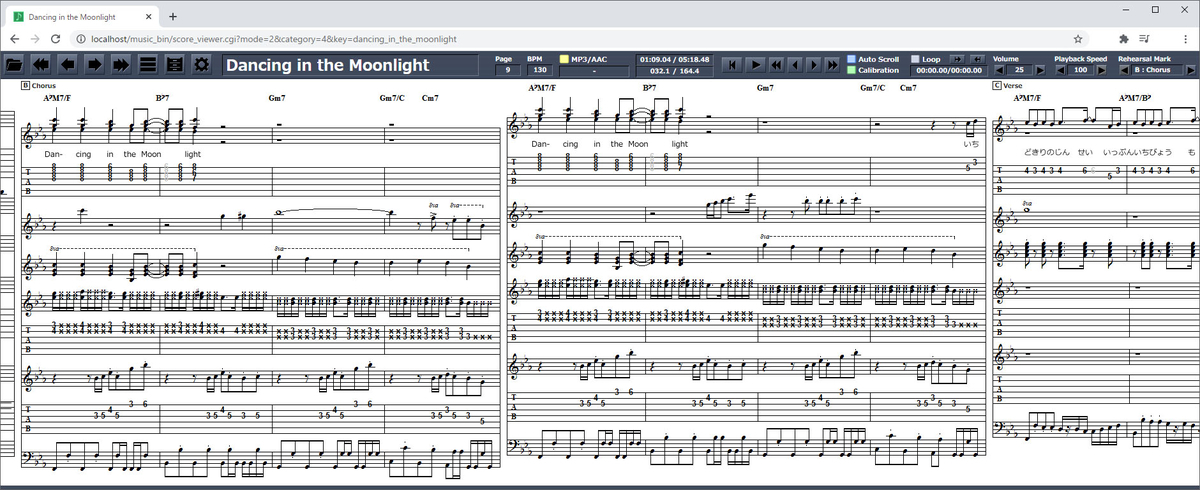The image size is (1200, 490).
Task: Jump to last page double-right arrow
Action: 122,64
